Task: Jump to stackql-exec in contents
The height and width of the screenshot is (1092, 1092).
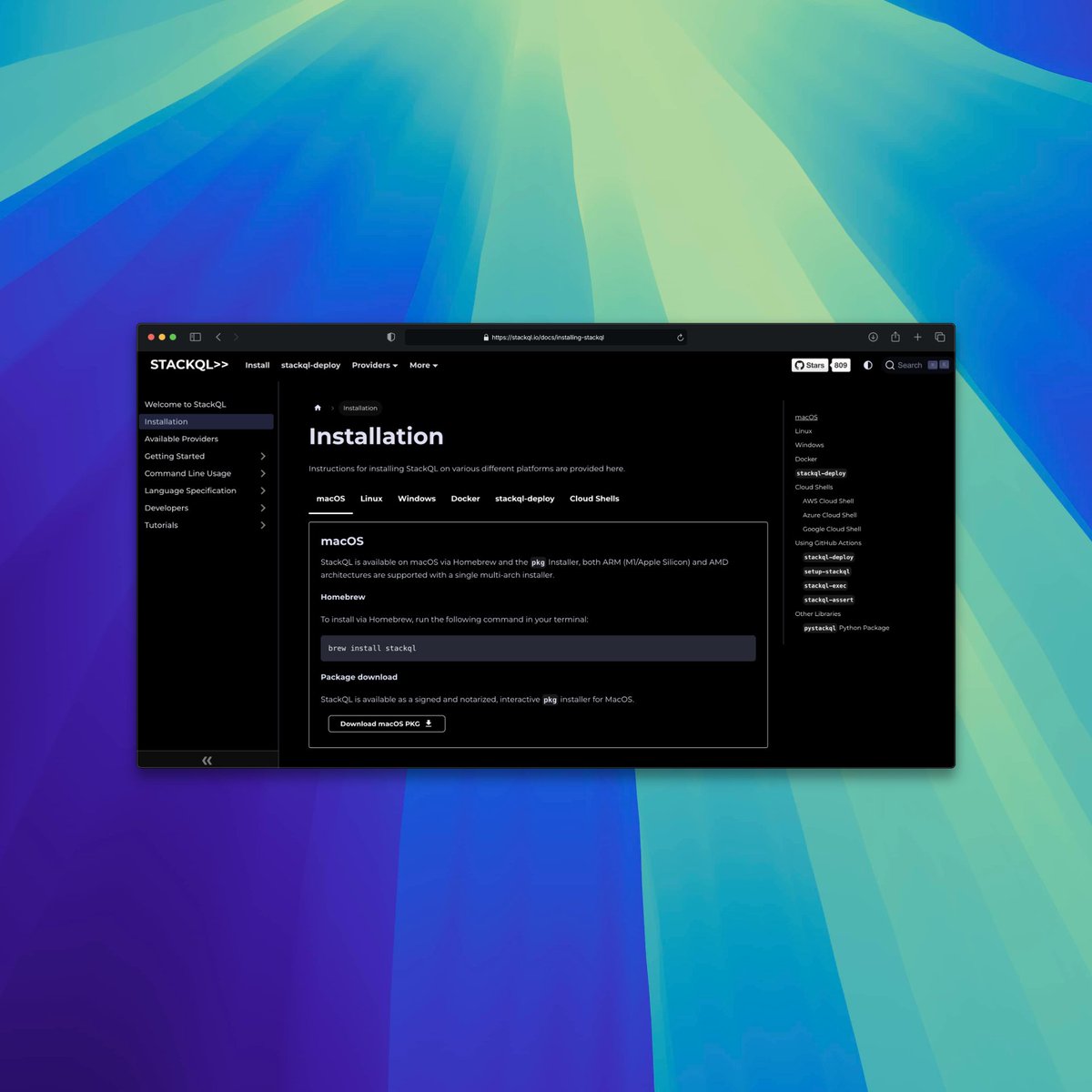Action: 825,586
